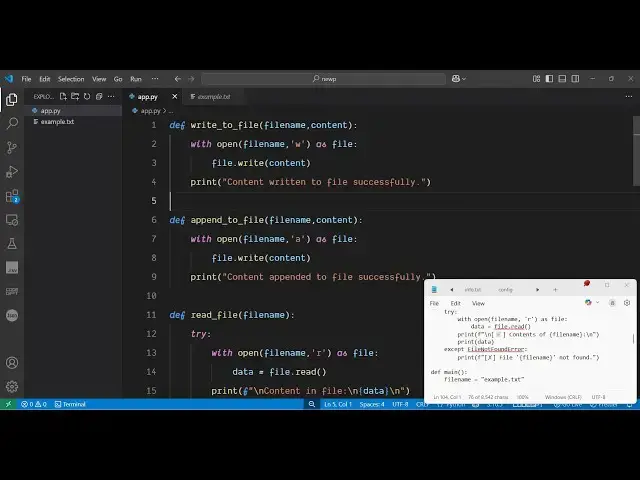Open the editor more actions ellipsis

[x=629, y=96]
